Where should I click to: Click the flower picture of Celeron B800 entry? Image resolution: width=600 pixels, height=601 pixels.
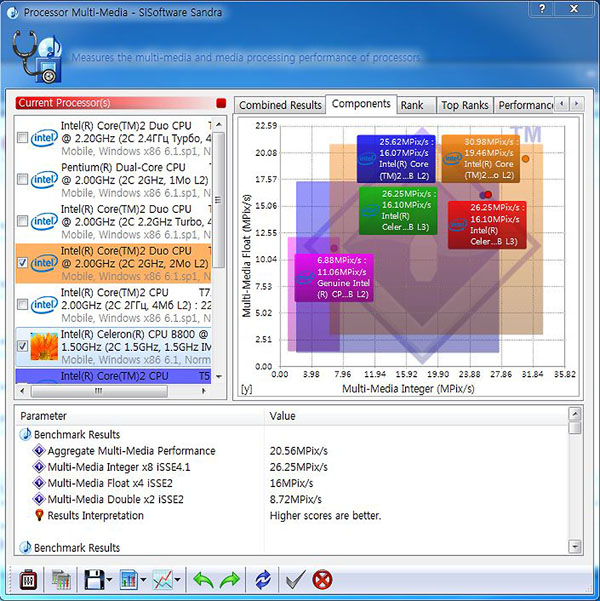pyautogui.click(x=44, y=346)
